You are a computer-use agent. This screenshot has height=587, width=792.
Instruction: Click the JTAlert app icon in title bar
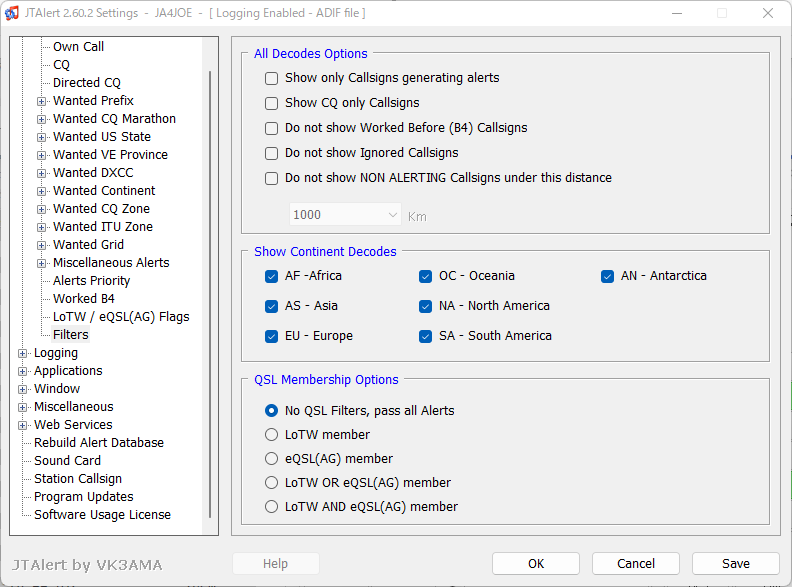(x=12, y=13)
